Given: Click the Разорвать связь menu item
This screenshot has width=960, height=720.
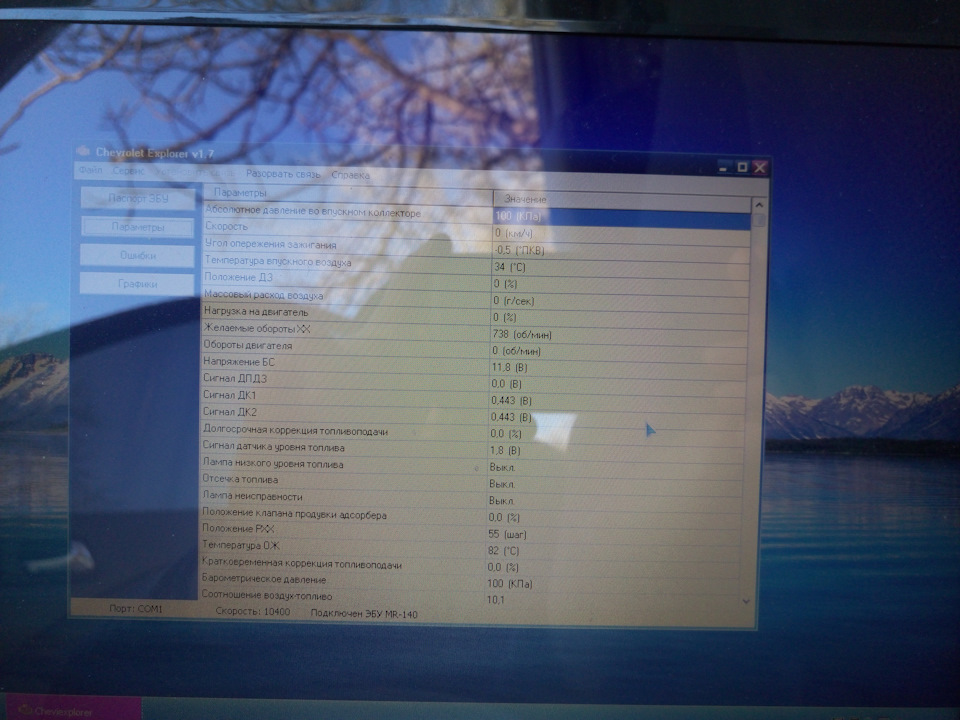Looking at the screenshot, I should click(x=283, y=174).
